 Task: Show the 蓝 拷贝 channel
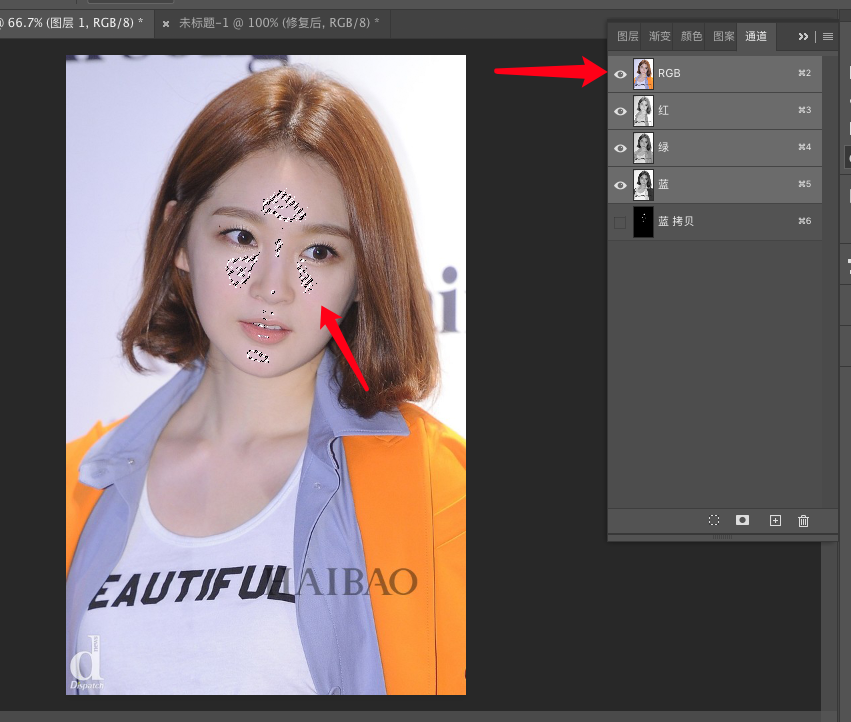[x=620, y=222]
